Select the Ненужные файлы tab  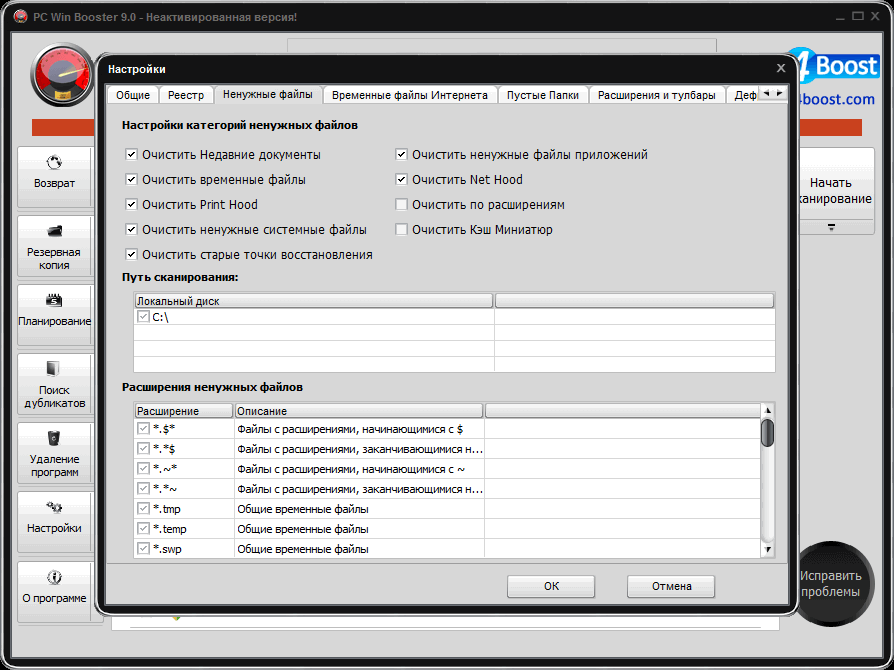pos(268,94)
